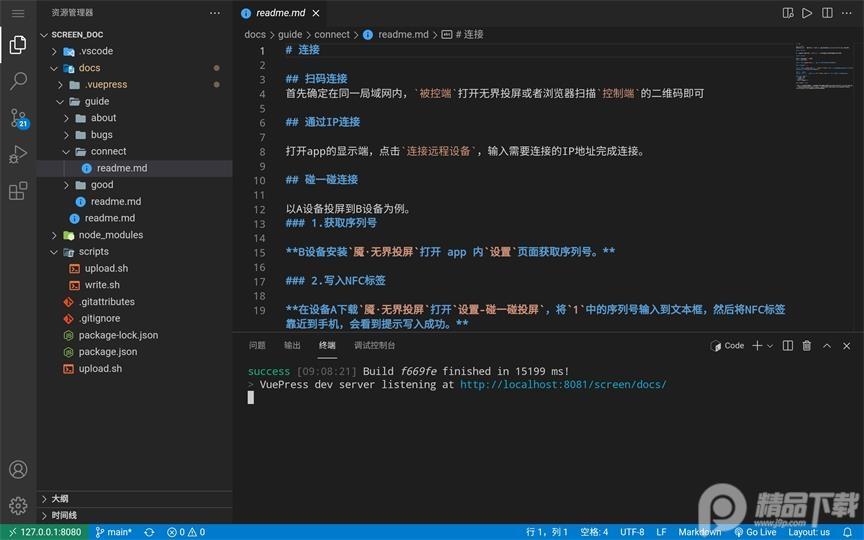Split the editor right
The width and height of the screenshot is (864, 540).
[x=826, y=13]
